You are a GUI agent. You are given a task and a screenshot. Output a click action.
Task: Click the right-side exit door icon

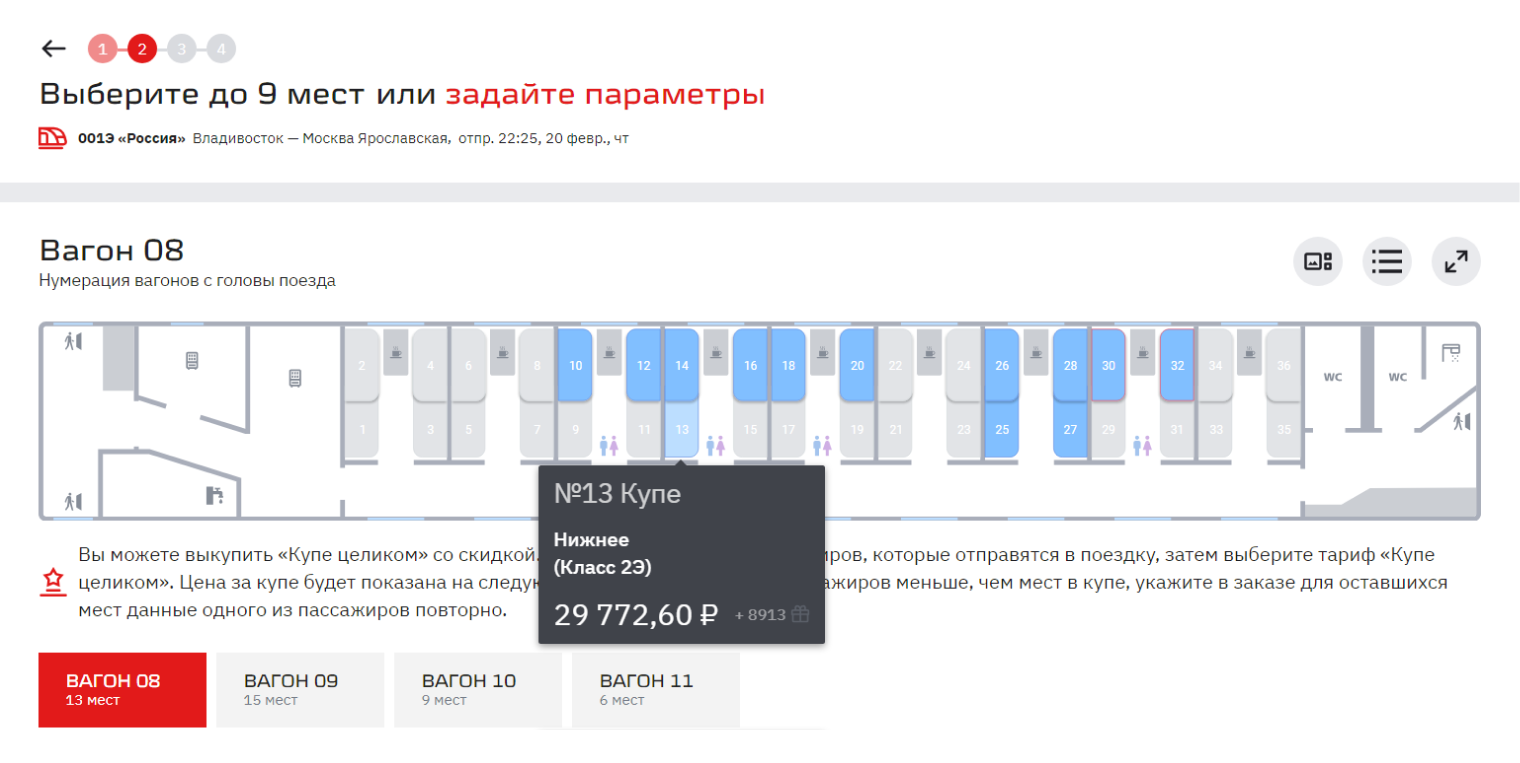(1462, 421)
